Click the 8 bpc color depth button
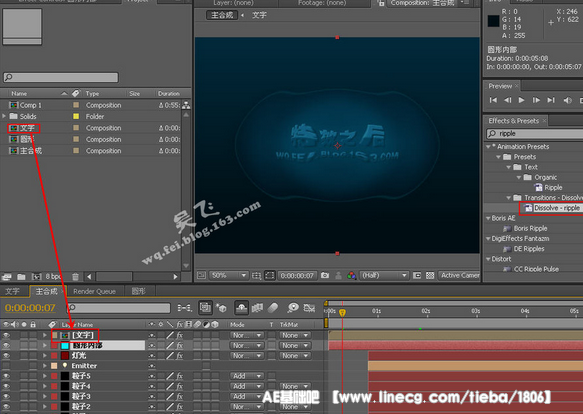Image resolution: width=583 pixels, height=414 pixels. [53, 276]
